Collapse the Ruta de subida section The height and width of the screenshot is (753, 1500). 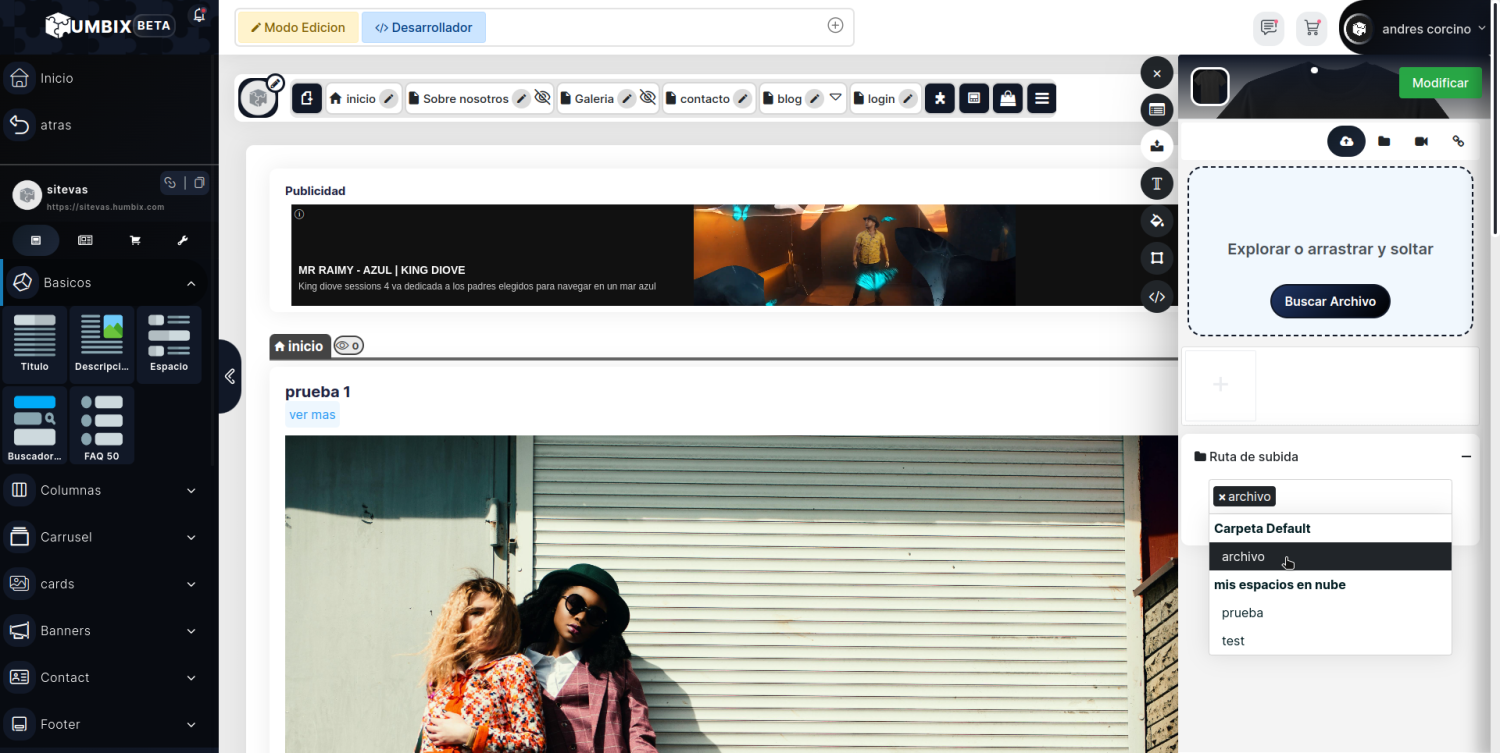pos(1466,456)
